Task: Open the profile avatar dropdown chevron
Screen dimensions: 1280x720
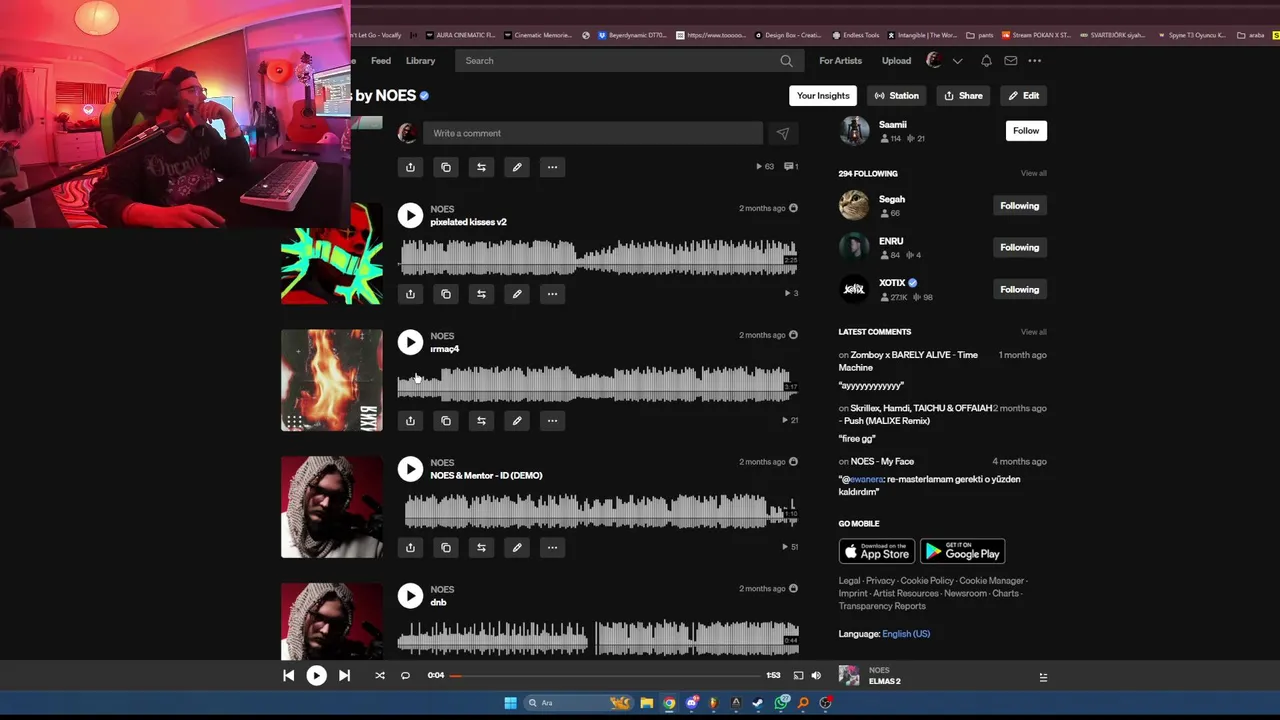Action: click(957, 61)
